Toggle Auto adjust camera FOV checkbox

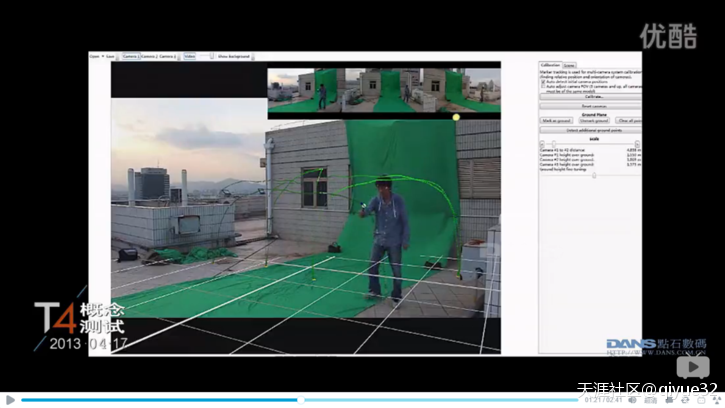pyautogui.click(x=543, y=85)
